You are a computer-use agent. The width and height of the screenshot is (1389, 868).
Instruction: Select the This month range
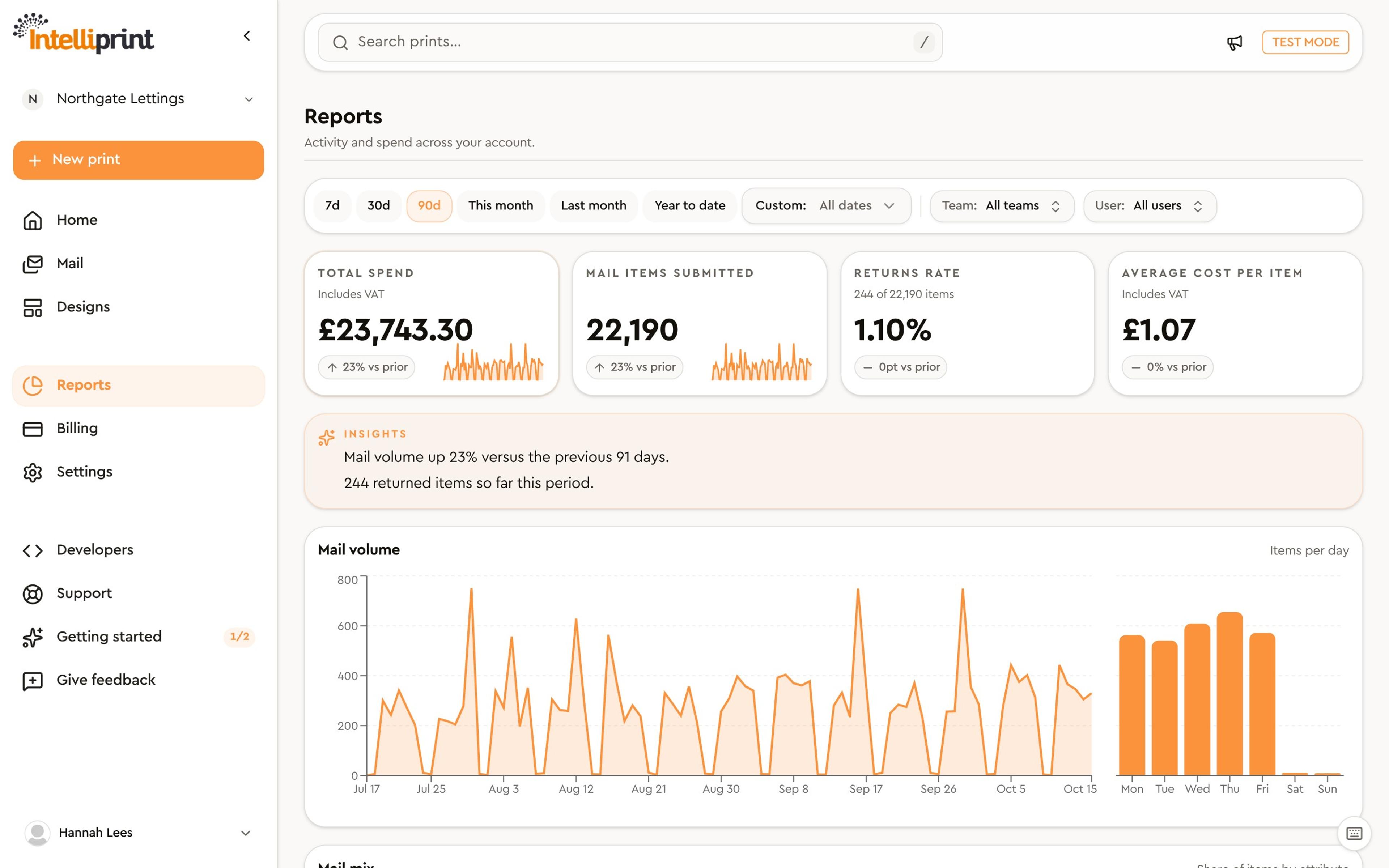click(x=501, y=205)
